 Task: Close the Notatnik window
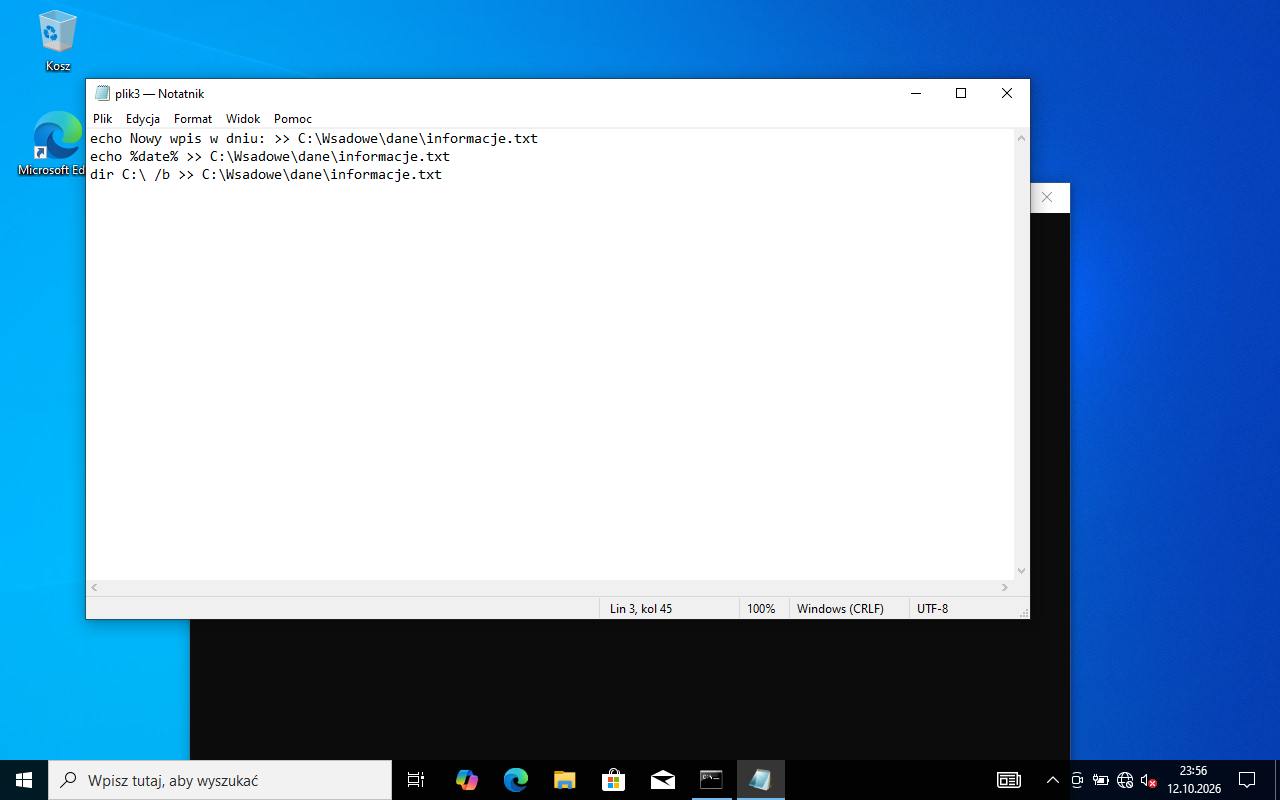(1007, 93)
